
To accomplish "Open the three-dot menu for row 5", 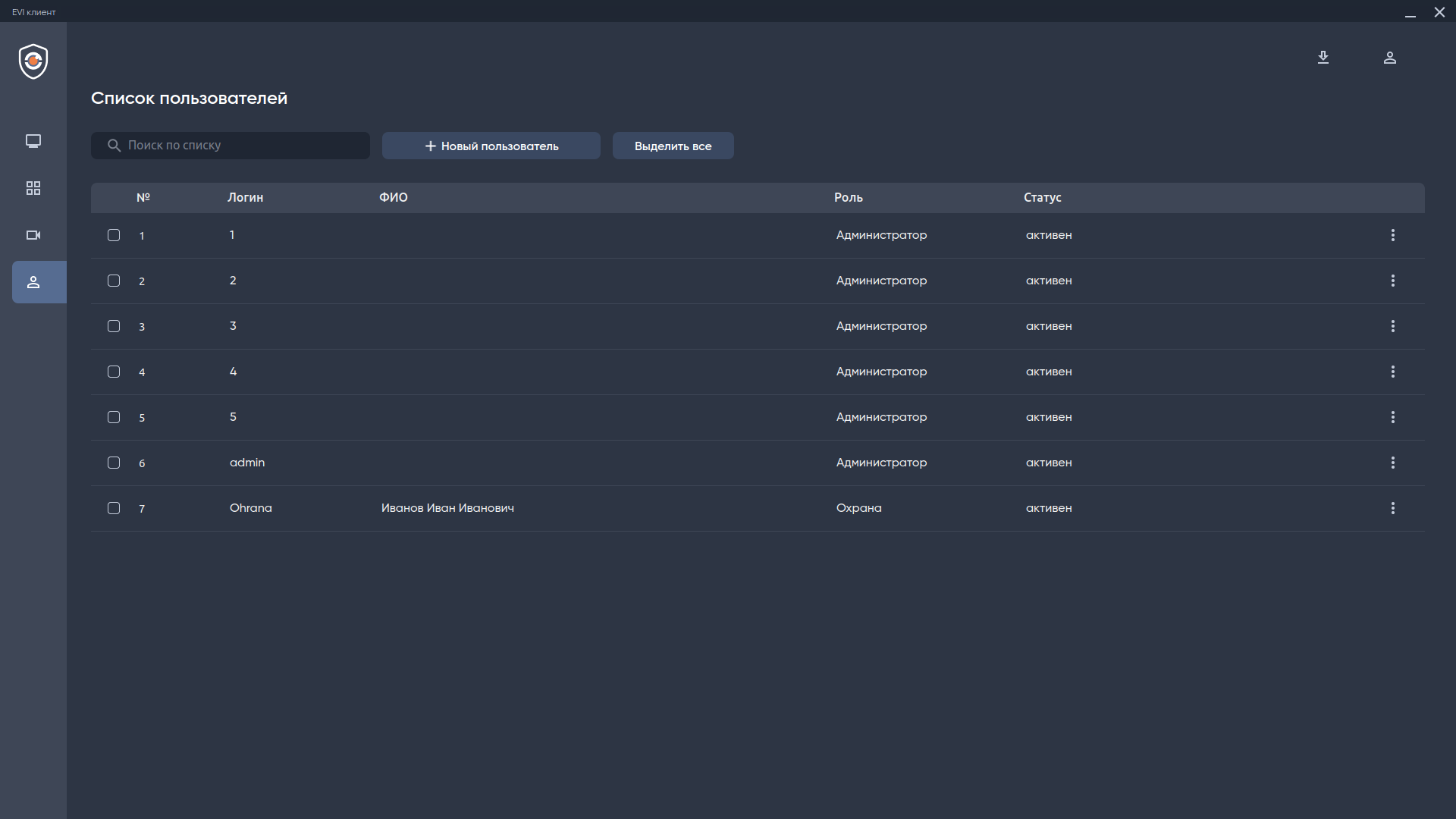I will (x=1393, y=417).
